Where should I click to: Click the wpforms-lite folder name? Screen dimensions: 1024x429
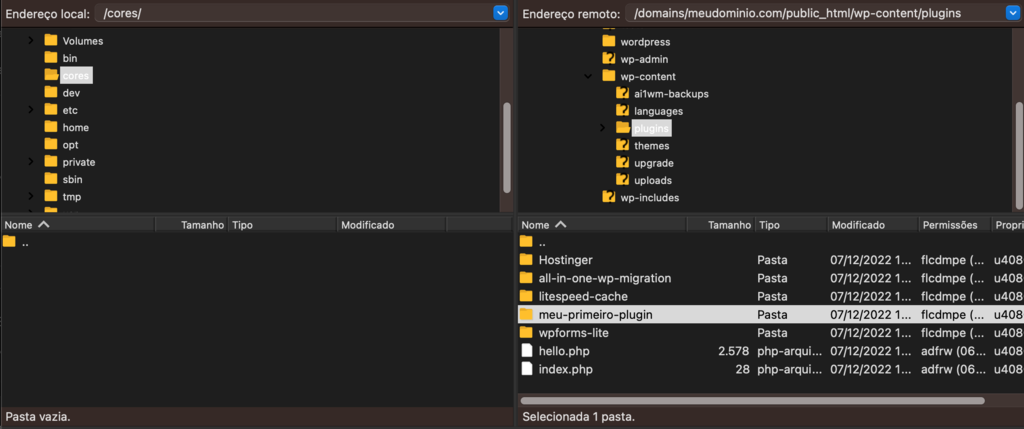coord(574,333)
